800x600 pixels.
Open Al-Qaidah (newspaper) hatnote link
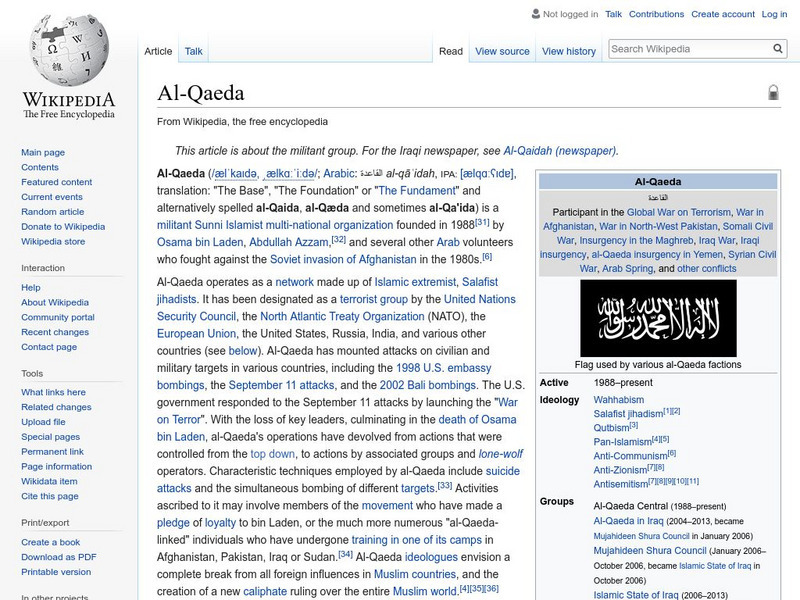pyautogui.click(x=560, y=151)
